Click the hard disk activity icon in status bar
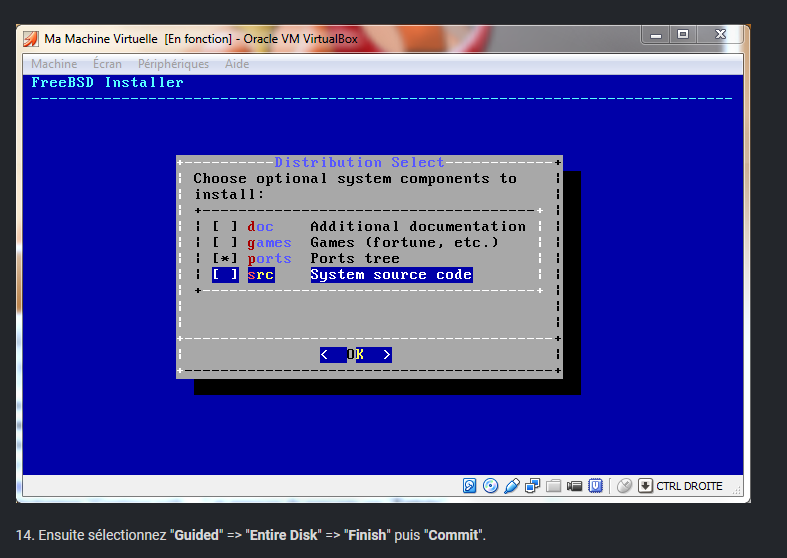787x558 pixels. point(469,486)
